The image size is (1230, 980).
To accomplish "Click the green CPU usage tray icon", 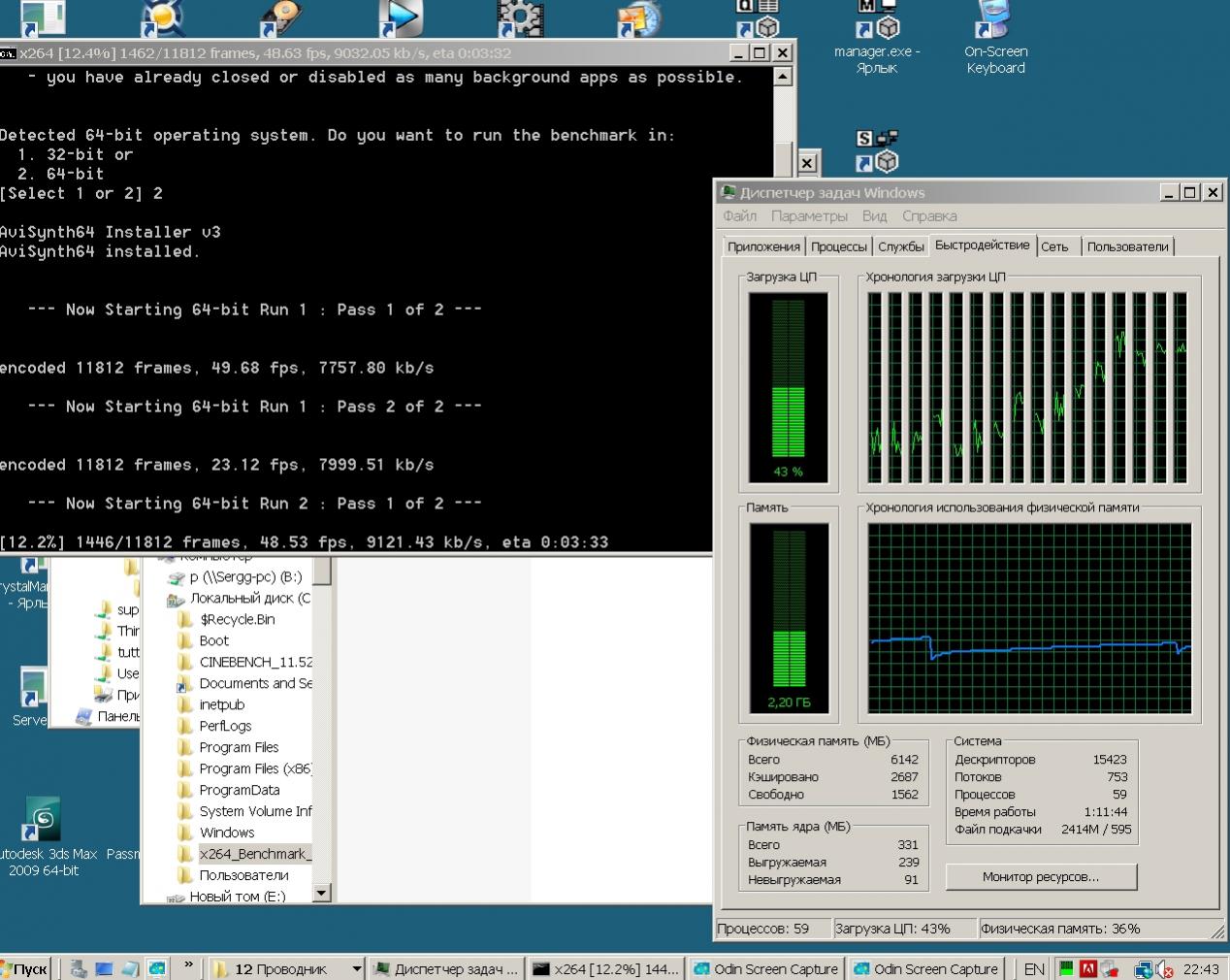I will tap(1066, 968).
